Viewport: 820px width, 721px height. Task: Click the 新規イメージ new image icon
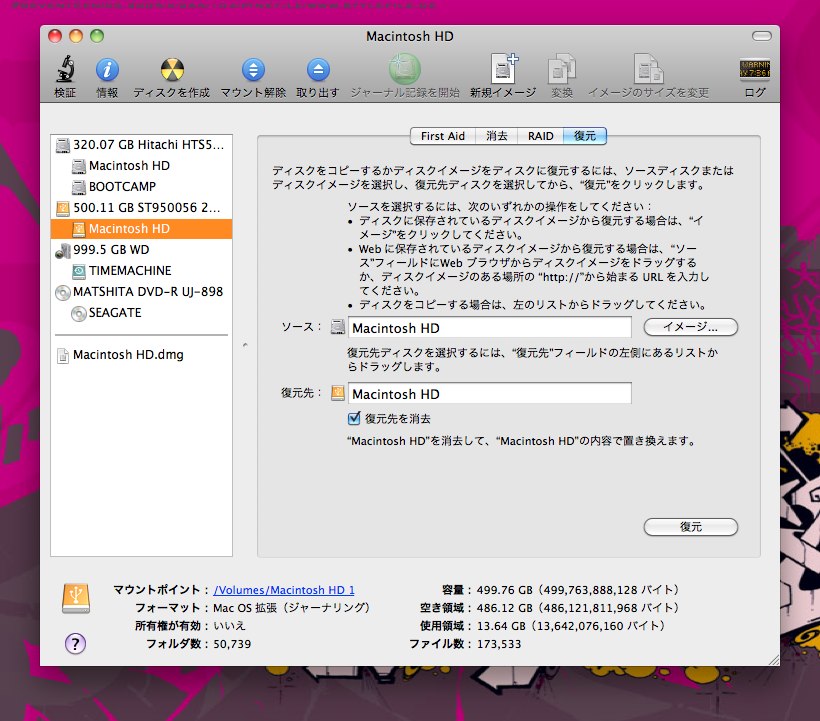tap(503, 68)
